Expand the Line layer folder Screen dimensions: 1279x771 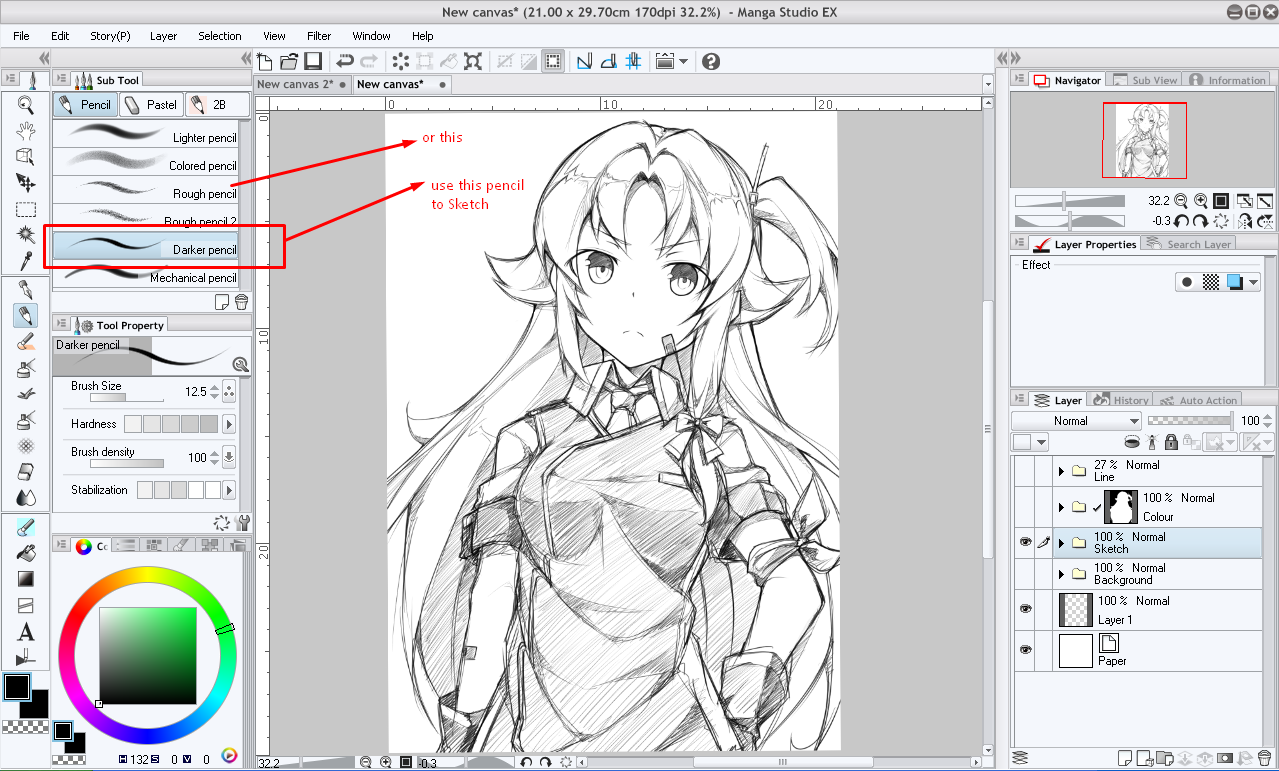coord(1061,471)
